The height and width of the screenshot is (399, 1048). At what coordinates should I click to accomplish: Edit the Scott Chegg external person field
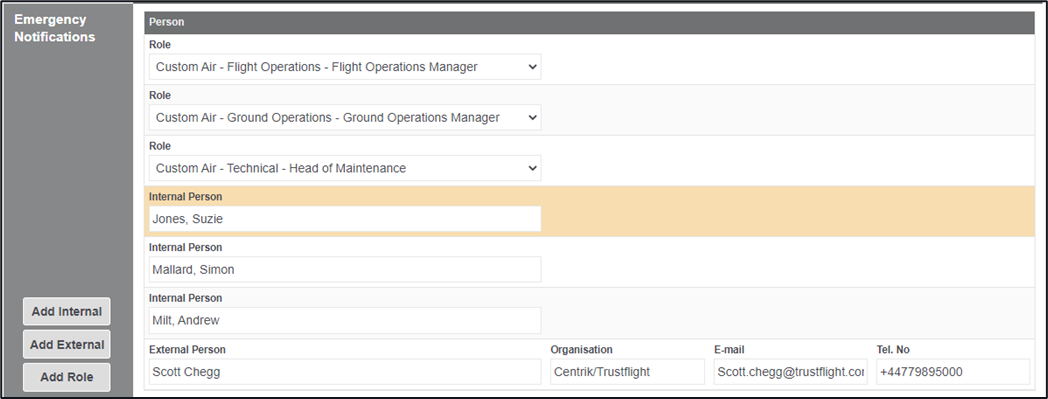tap(345, 372)
